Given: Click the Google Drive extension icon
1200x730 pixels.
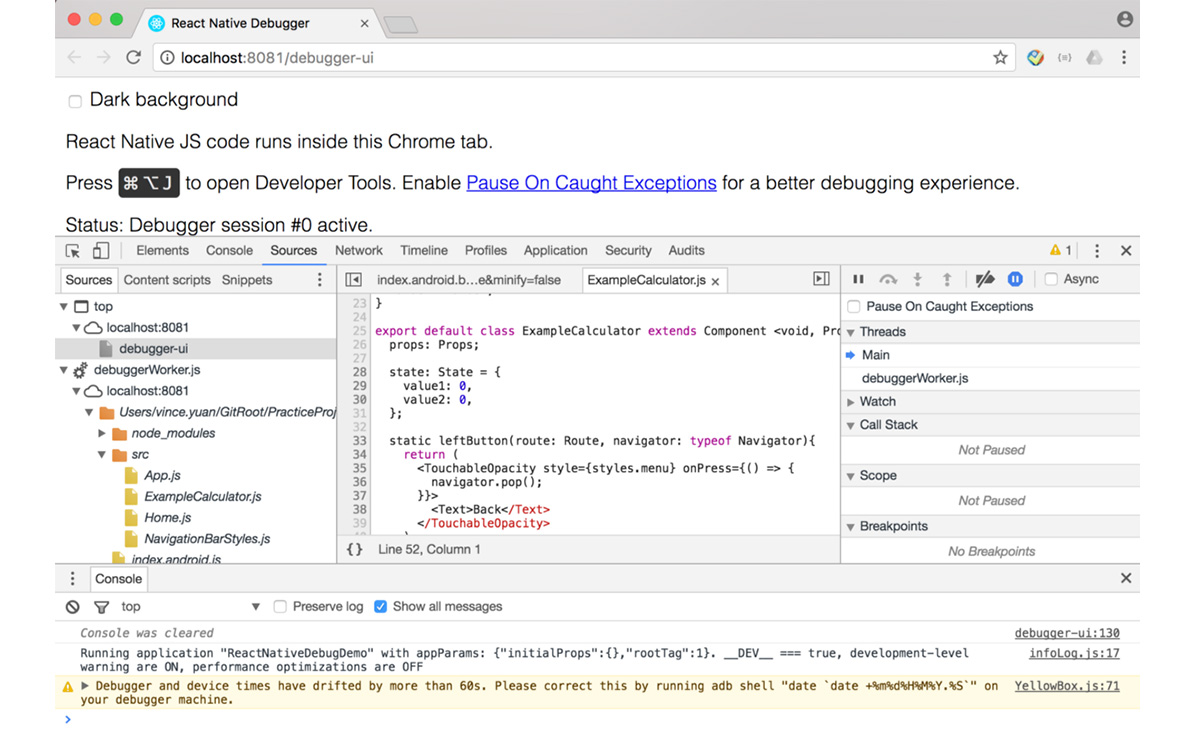Looking at the screenshot, I should click(1095, 58).
